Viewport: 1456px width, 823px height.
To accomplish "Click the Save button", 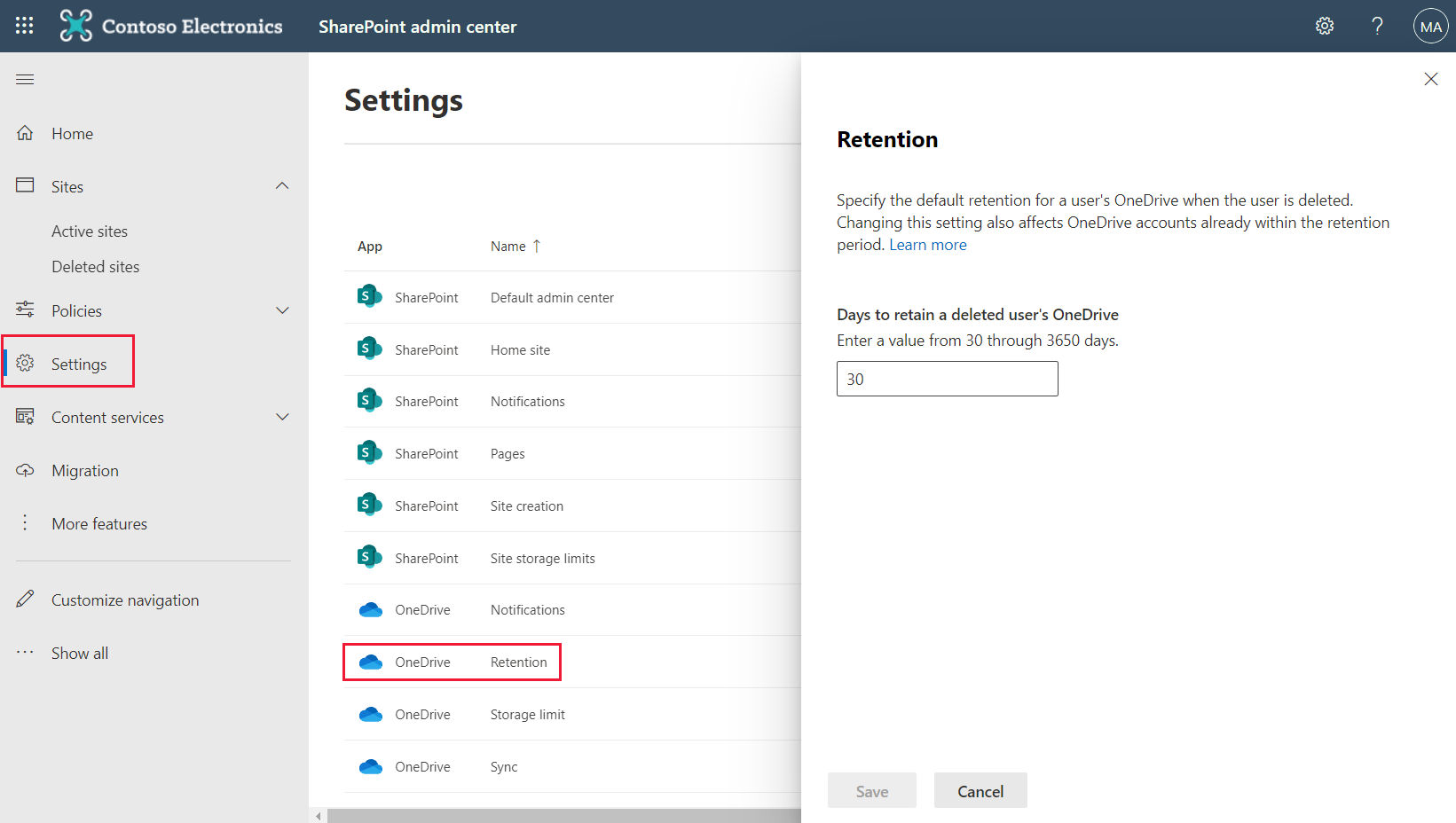I will click(x=872, y=790).
